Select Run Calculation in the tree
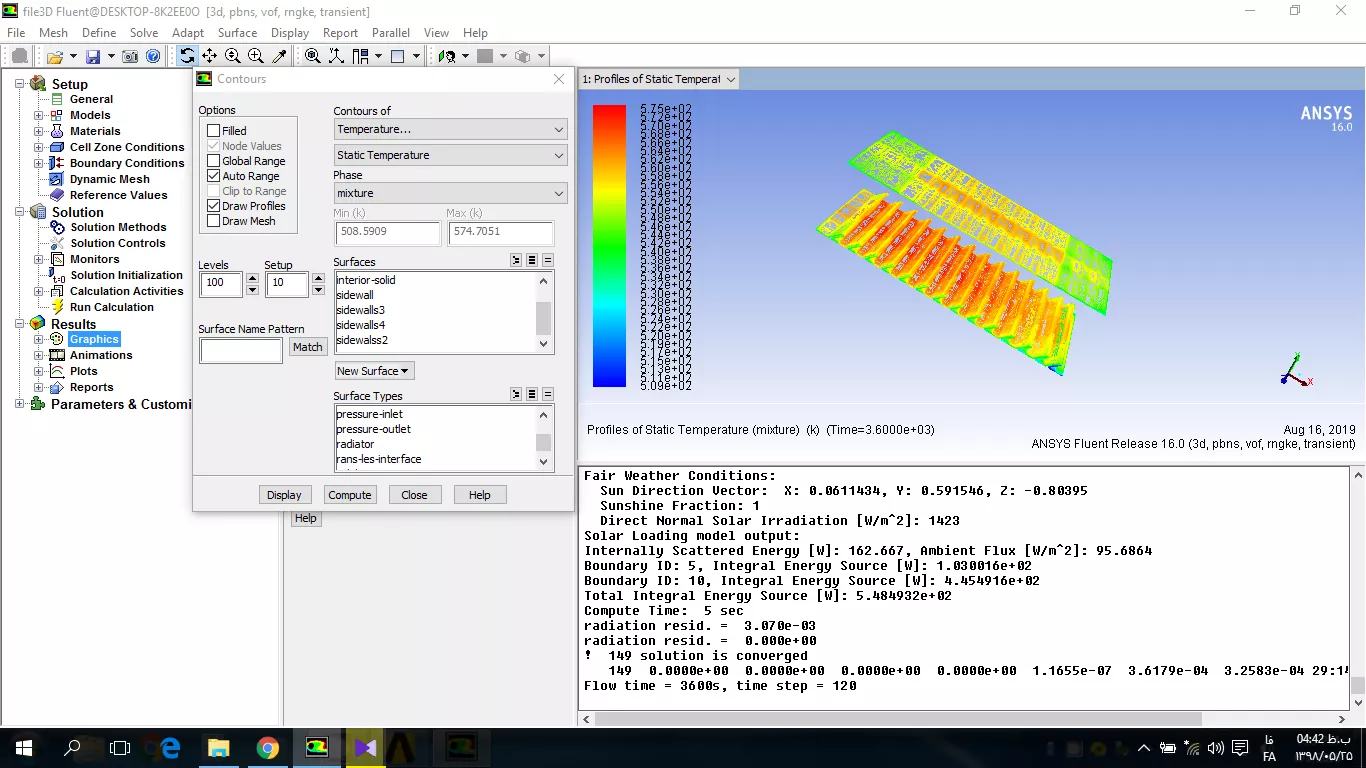The image size is (1366, 768). 112,307
